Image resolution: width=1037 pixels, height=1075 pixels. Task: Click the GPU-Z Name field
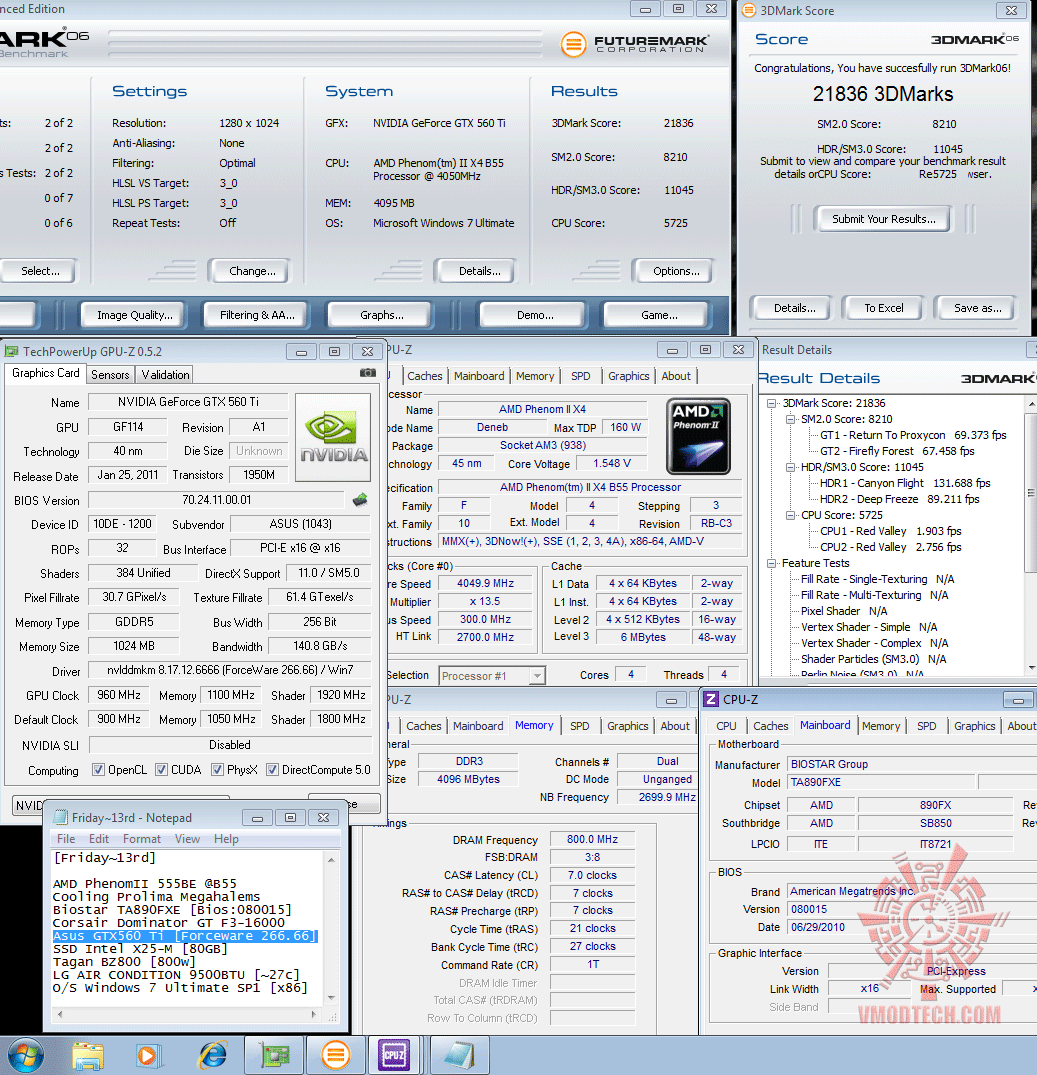(x=188, y=402)
